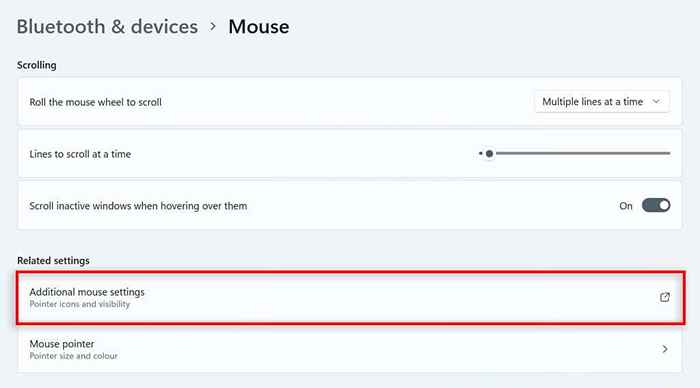
Task: Click Scroll inactive windows when hovering text
Action: [138, 206]
